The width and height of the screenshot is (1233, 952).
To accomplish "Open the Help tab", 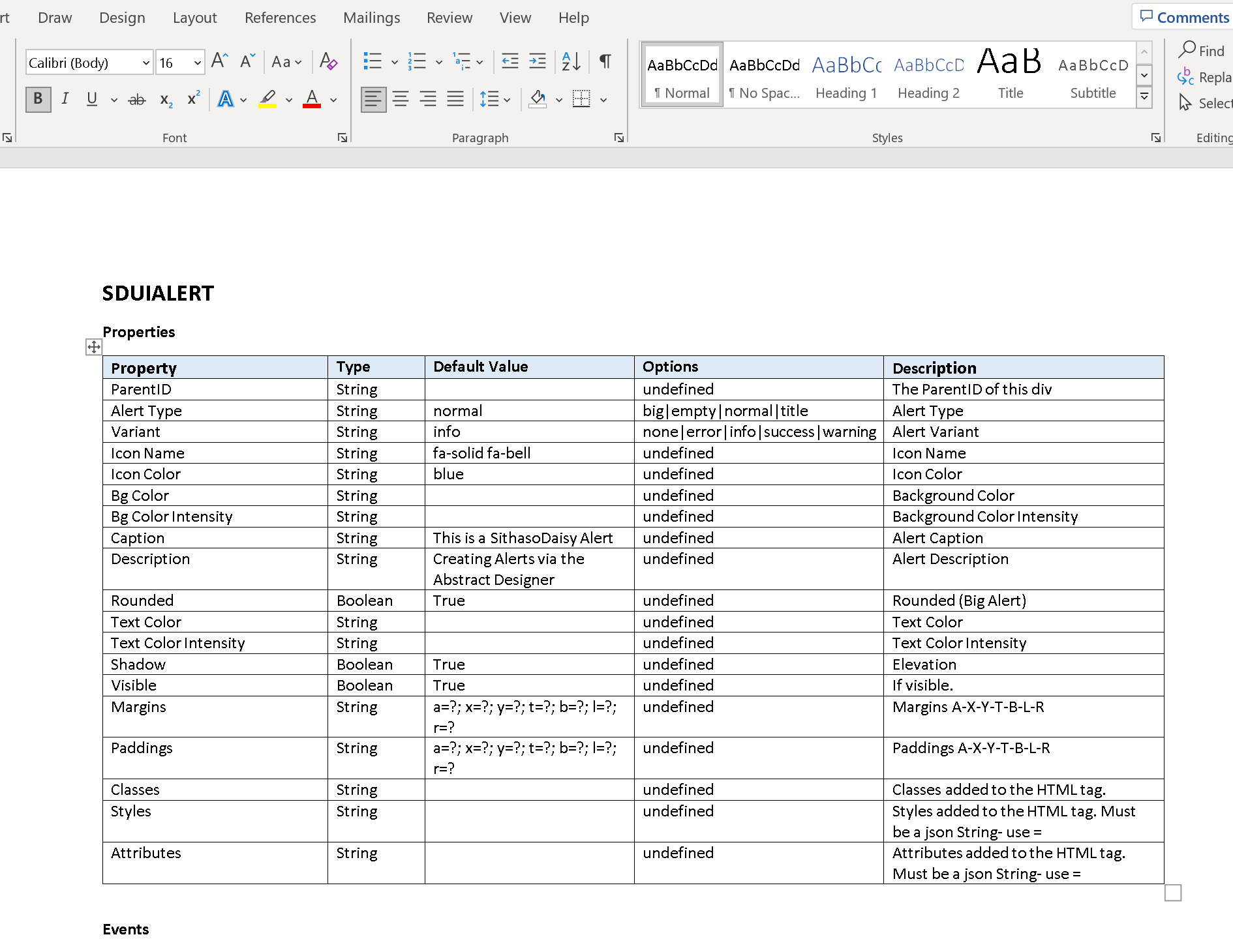I will coord(574,18).
